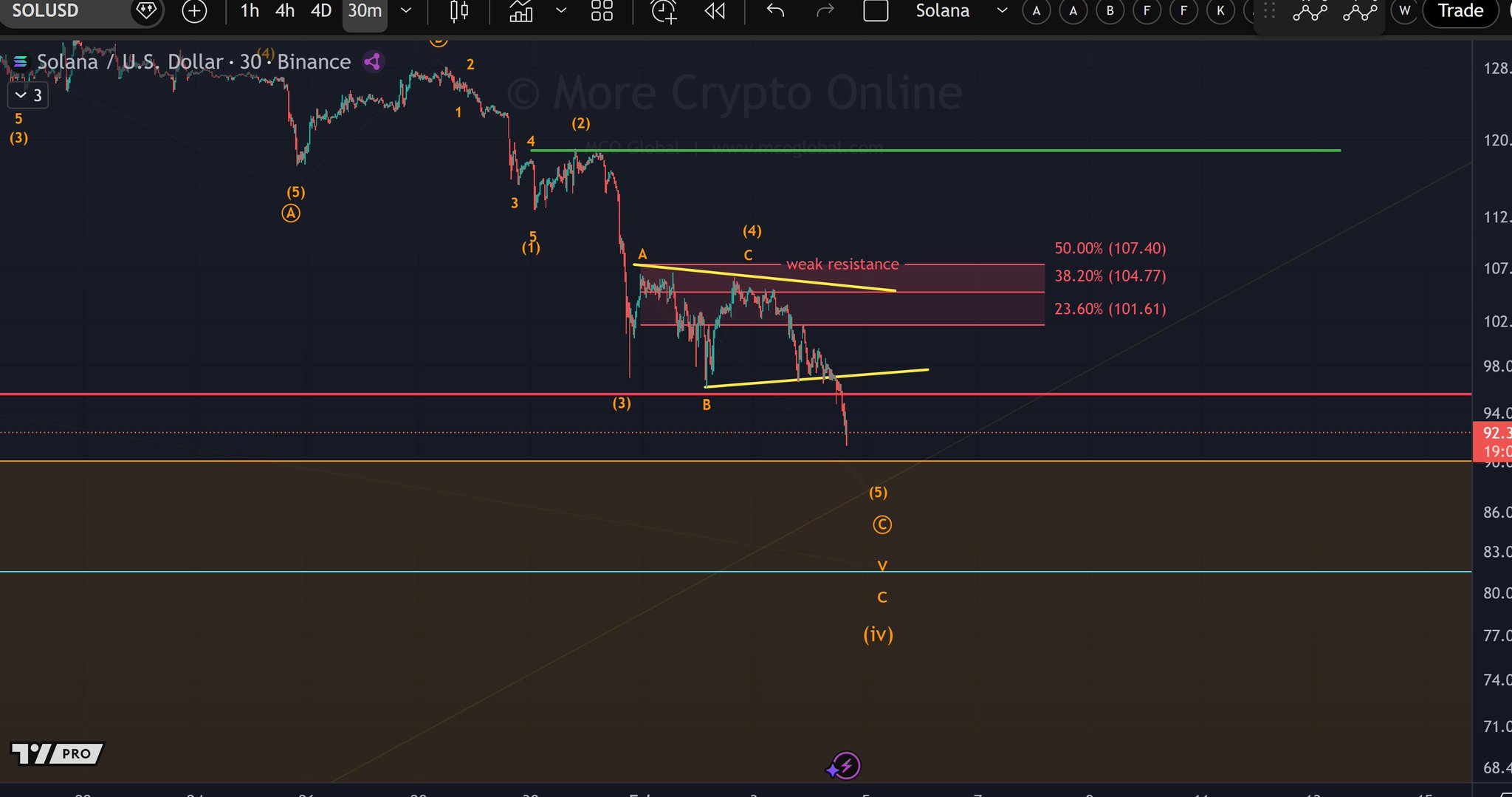Switch to the 1h timeframe

pyautogui.click(x=250, y=11)
